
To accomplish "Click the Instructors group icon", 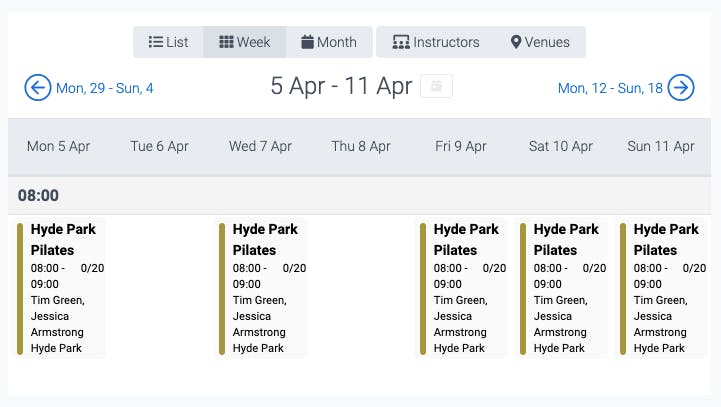I will 401,42.
